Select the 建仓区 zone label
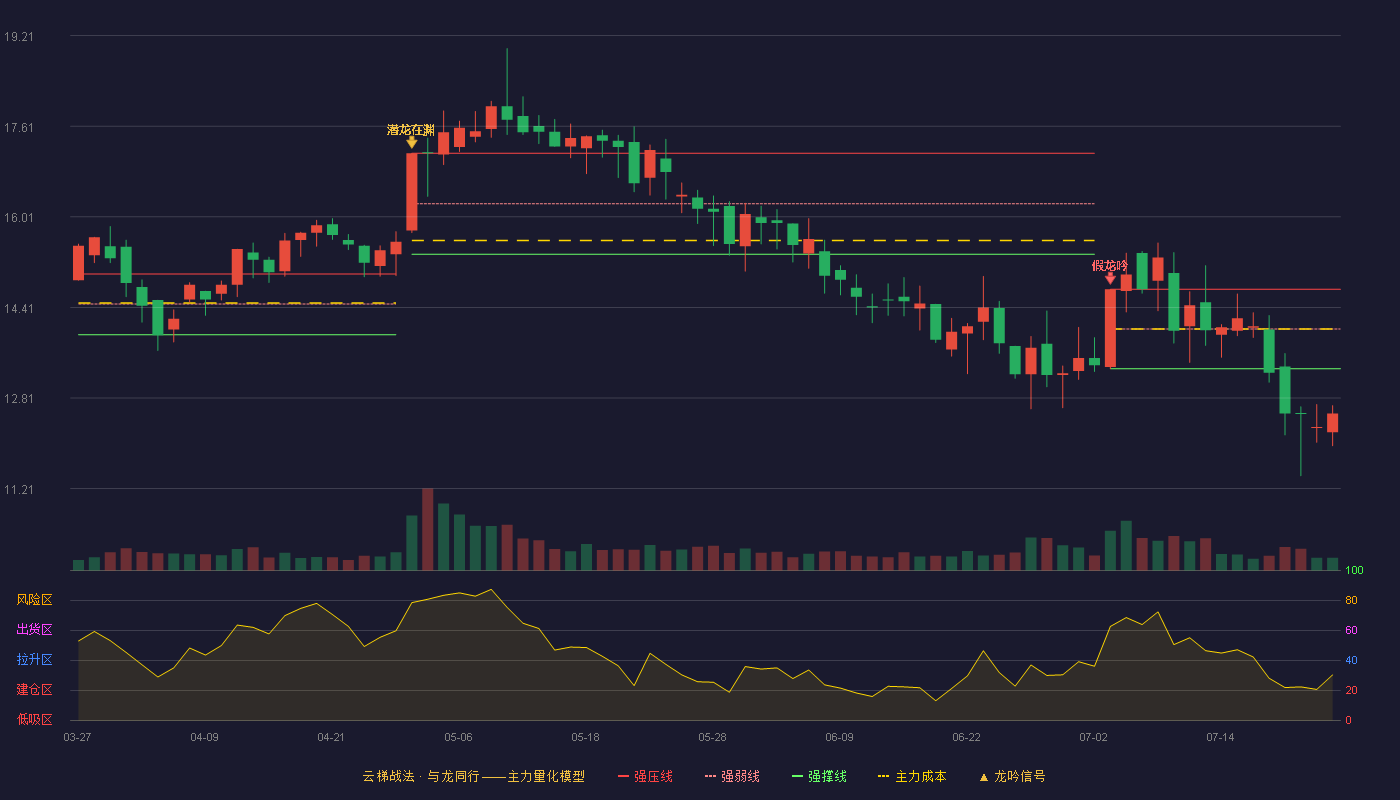Image resolution: width=1400 pixels, height=800 pixels. coord(34,690)
